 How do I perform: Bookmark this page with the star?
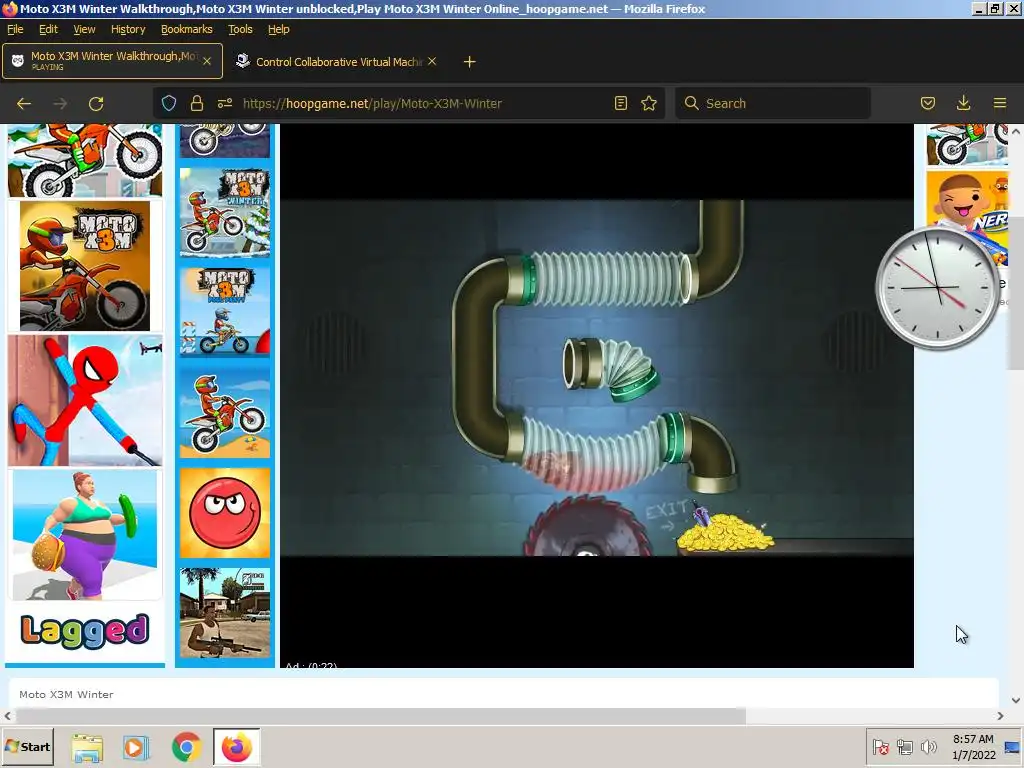(x=648, y=103)
